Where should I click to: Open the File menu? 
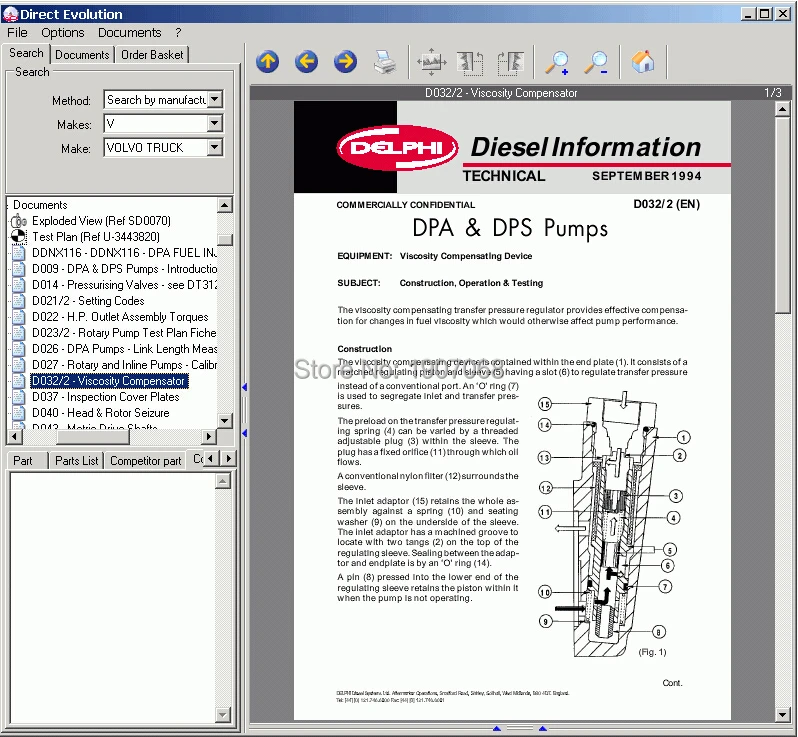click(x=17, y=33)
